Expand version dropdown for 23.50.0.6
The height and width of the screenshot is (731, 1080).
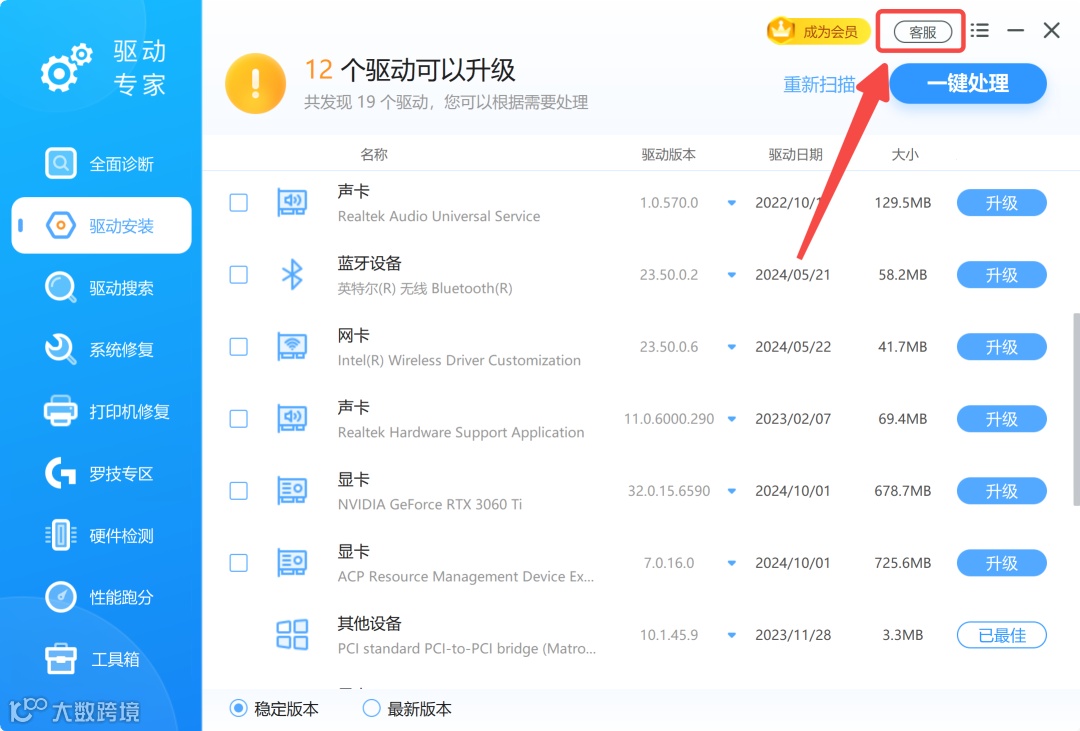[731, 347]
